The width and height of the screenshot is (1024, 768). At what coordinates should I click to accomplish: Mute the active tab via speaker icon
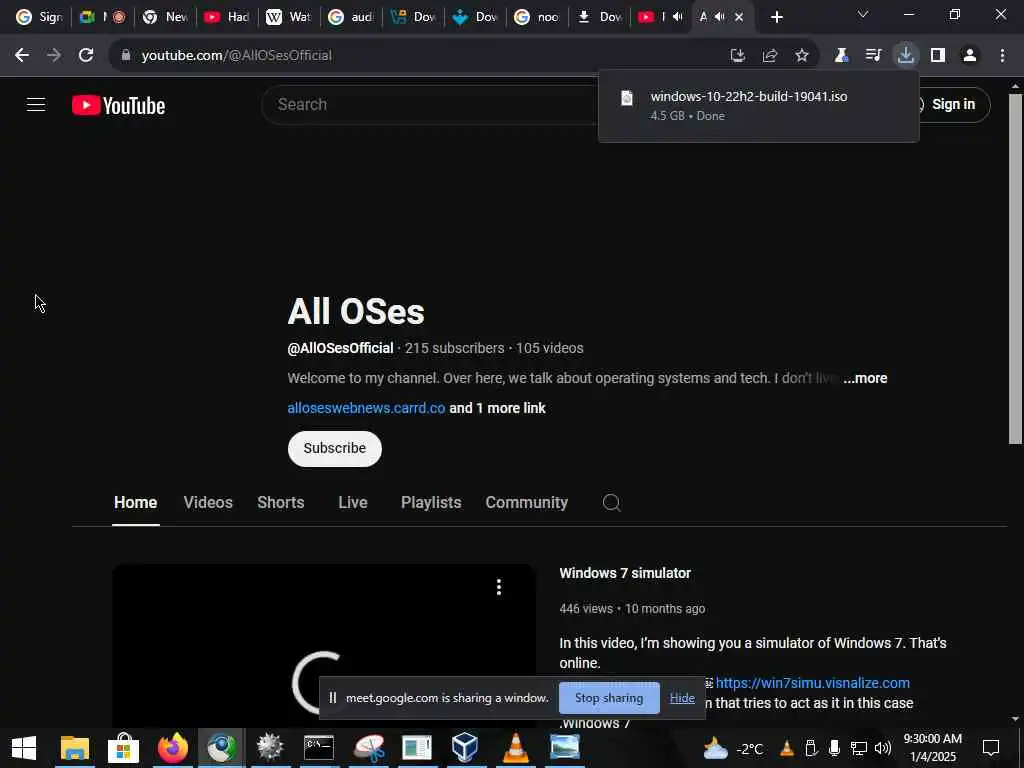coord(720,17)
